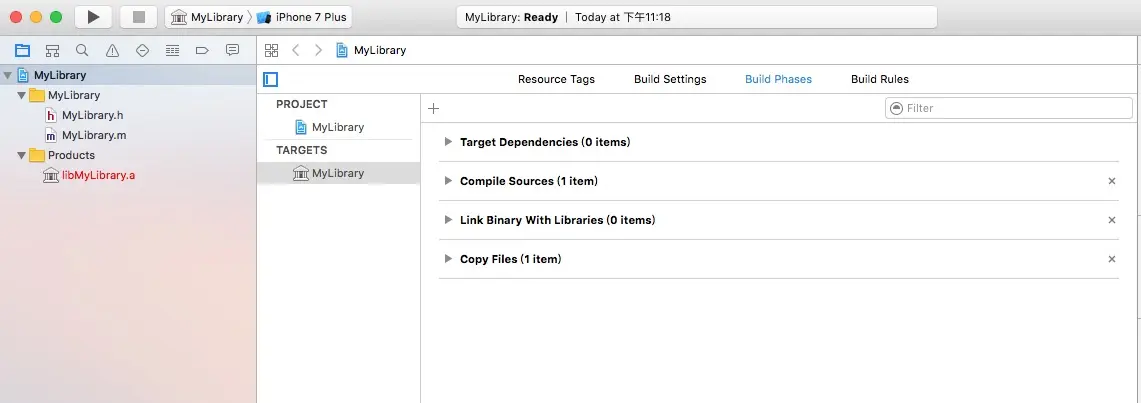This screenshot has height=403, width=1141.
Task: Click Target Dependencies (0 items) title
Action: click(x=545, y=142)
